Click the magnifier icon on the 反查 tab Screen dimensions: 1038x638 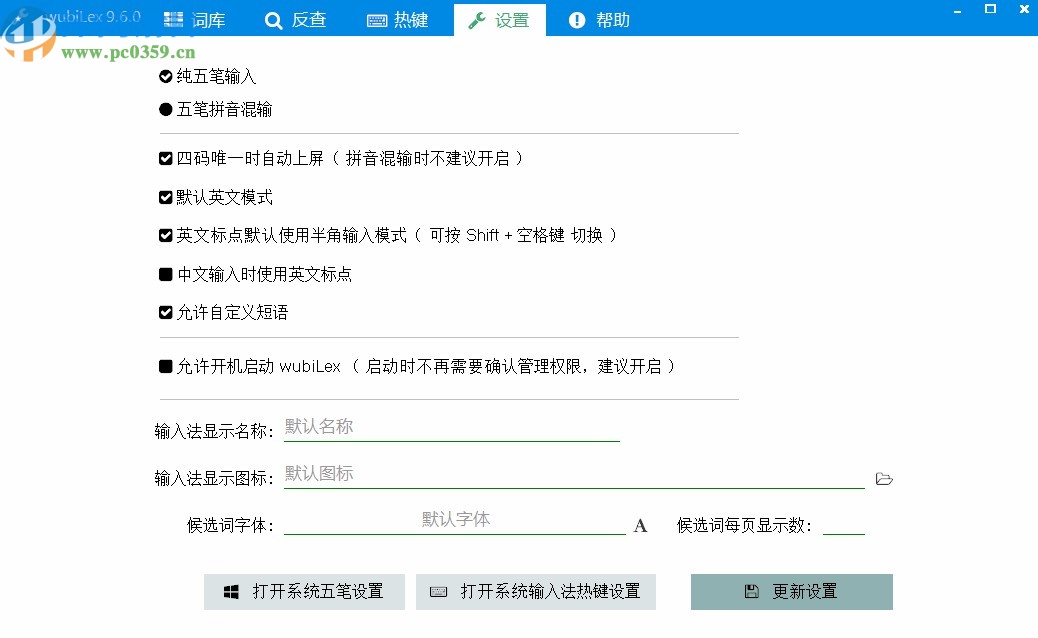(x=270, y=19)
